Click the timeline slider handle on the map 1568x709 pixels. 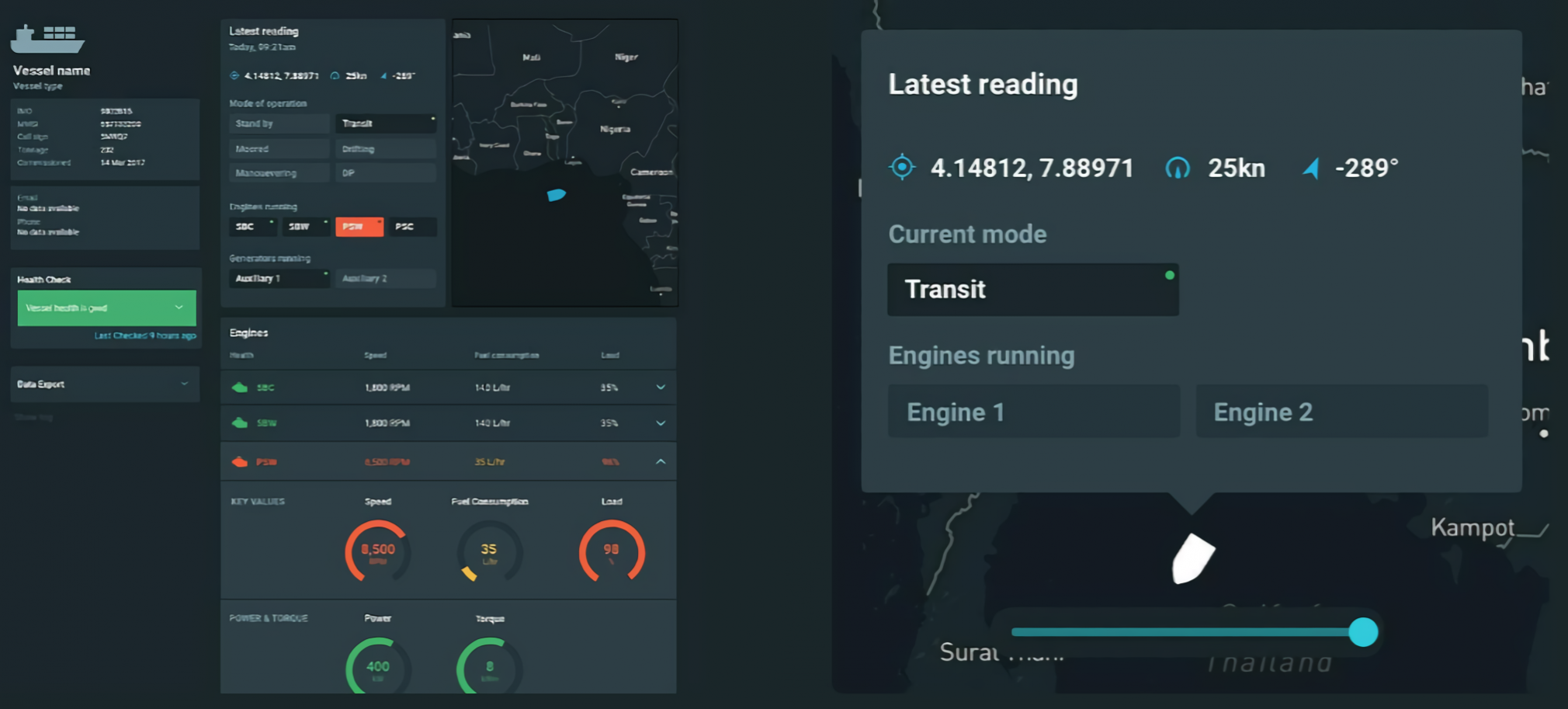[1362, 632]
